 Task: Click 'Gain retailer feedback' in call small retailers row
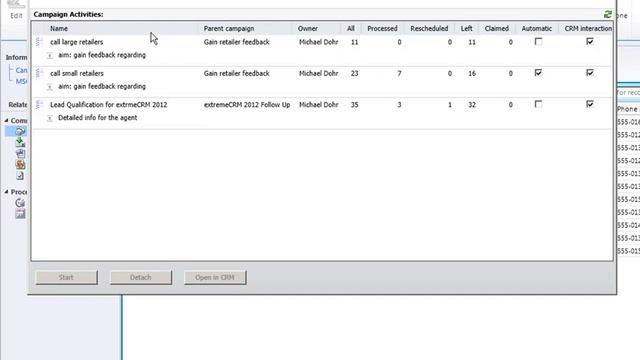pos(237,73)
